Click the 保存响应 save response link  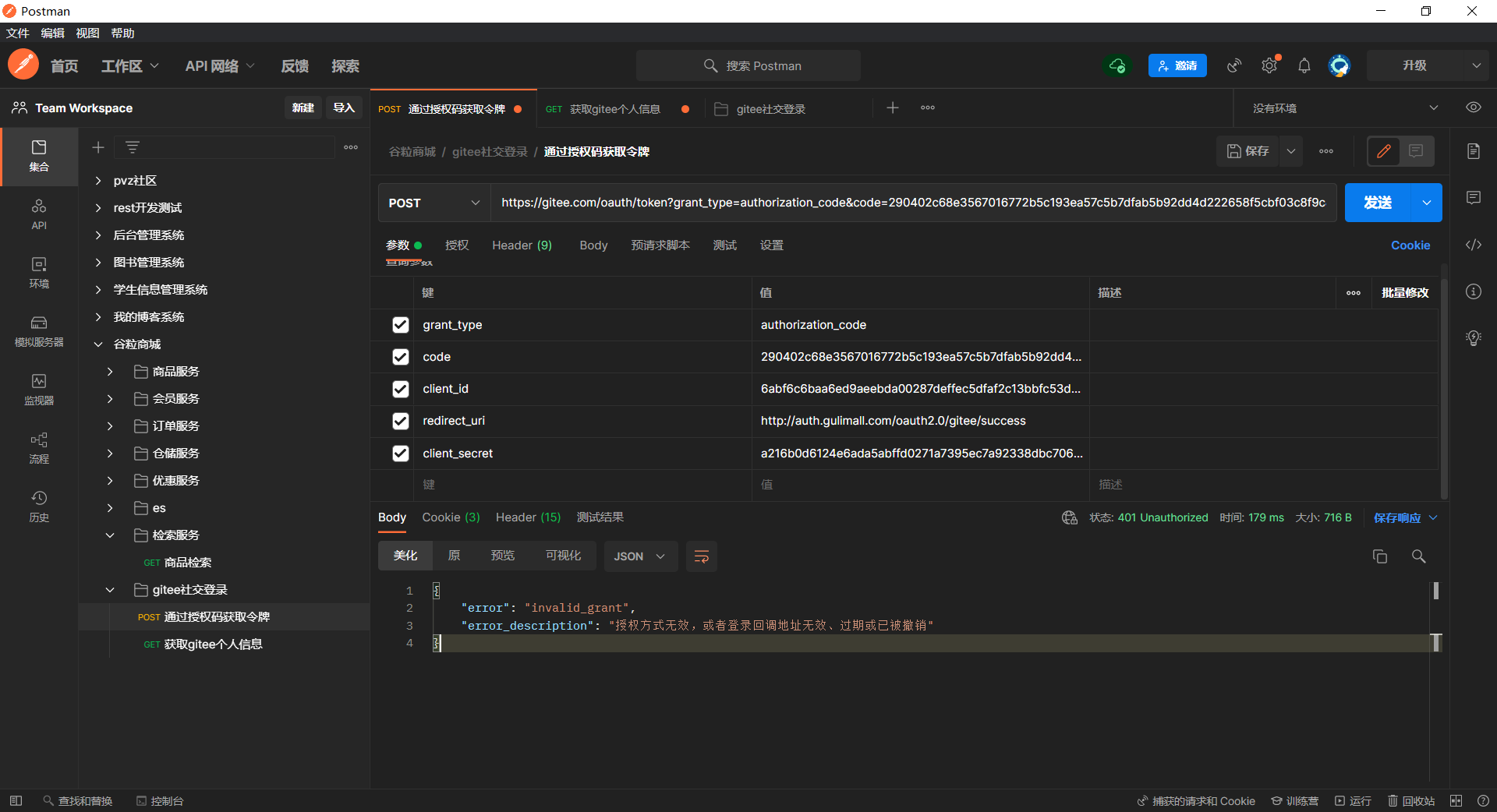point(1397,517)
